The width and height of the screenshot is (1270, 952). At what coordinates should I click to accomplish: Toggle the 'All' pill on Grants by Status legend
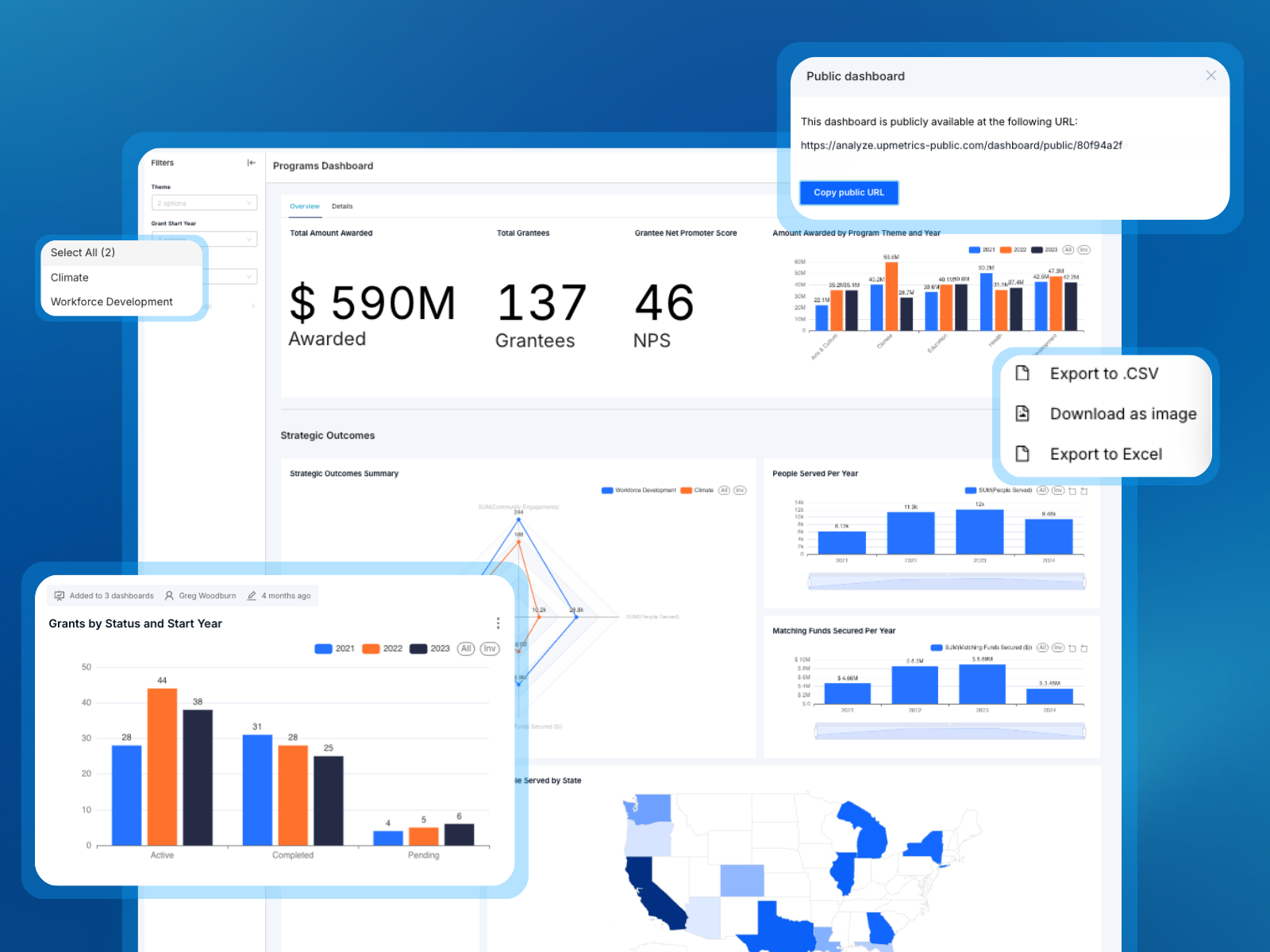(465, 648)
